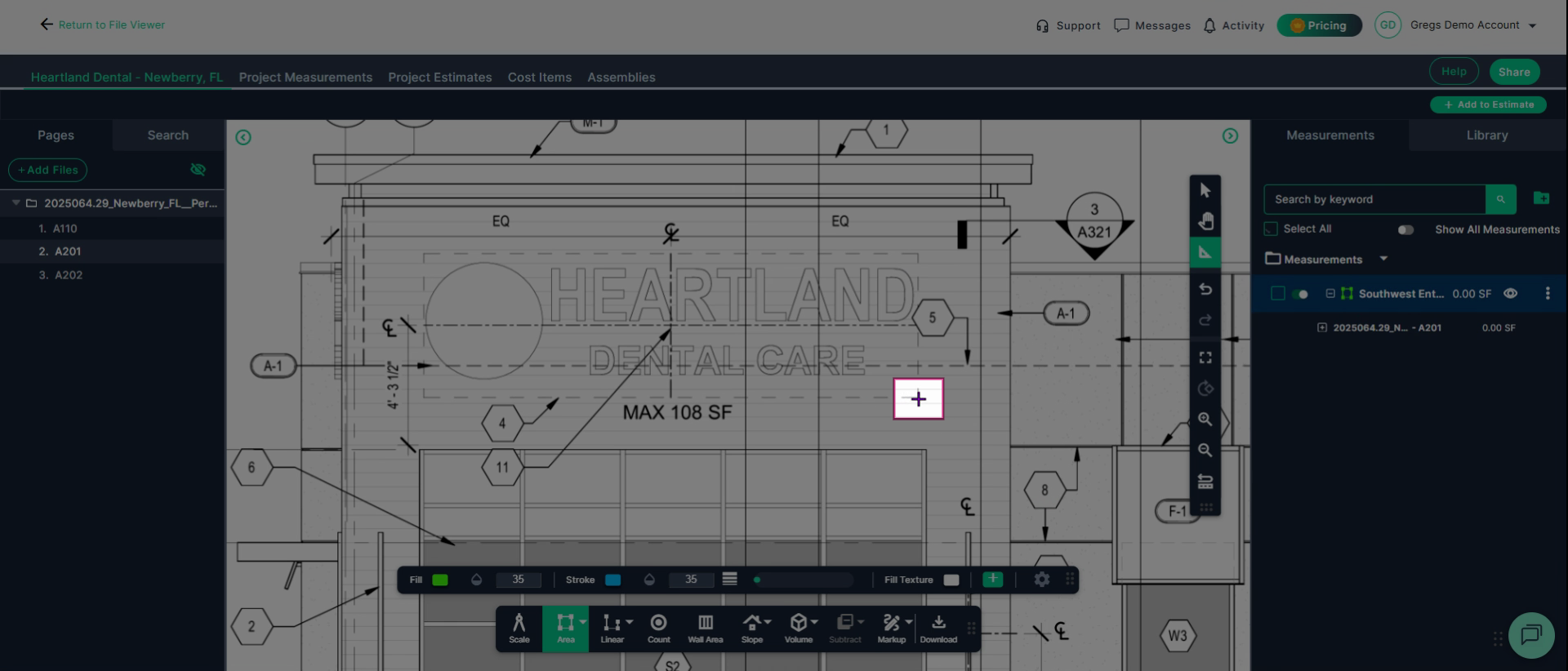Collapse the Southwest Ent measurement row

(1330, 294)
